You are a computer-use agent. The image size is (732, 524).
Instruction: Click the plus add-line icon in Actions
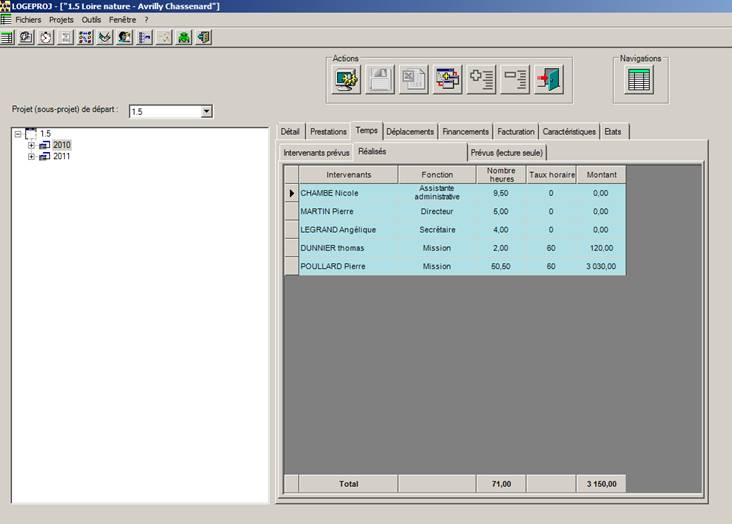[481, 80]
